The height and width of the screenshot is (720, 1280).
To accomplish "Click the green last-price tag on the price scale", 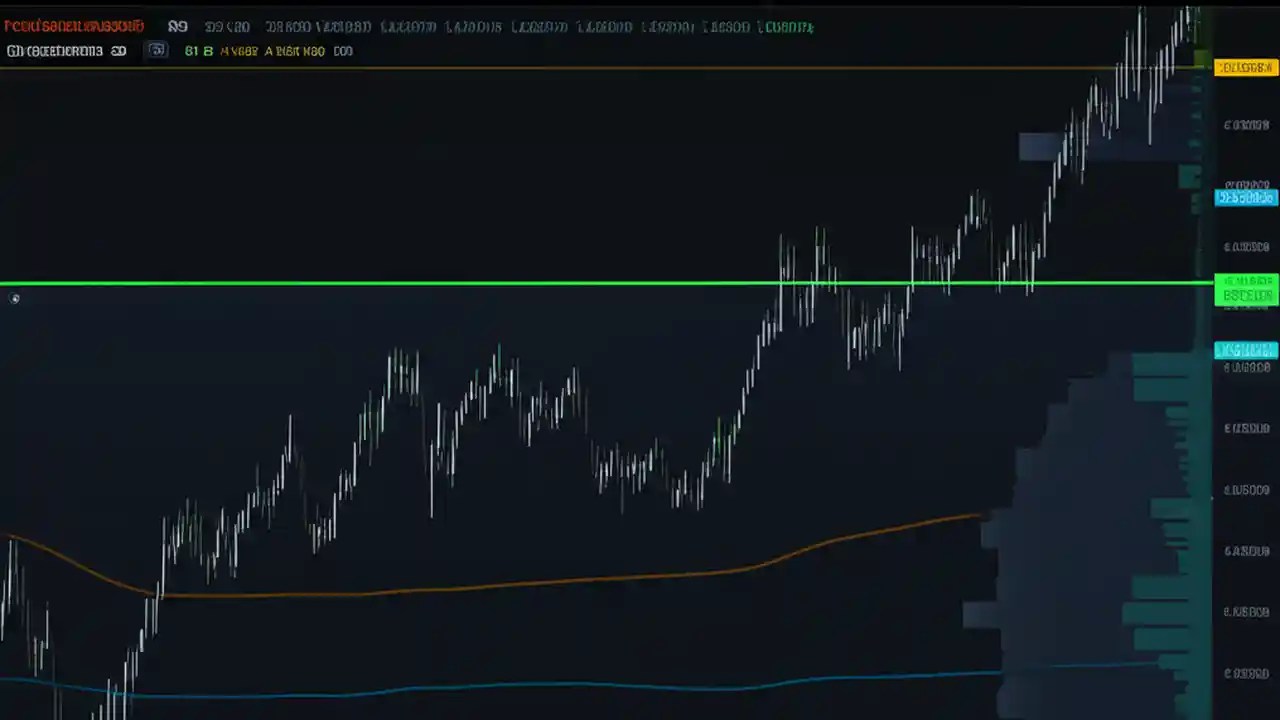I will pos(1247,290).
